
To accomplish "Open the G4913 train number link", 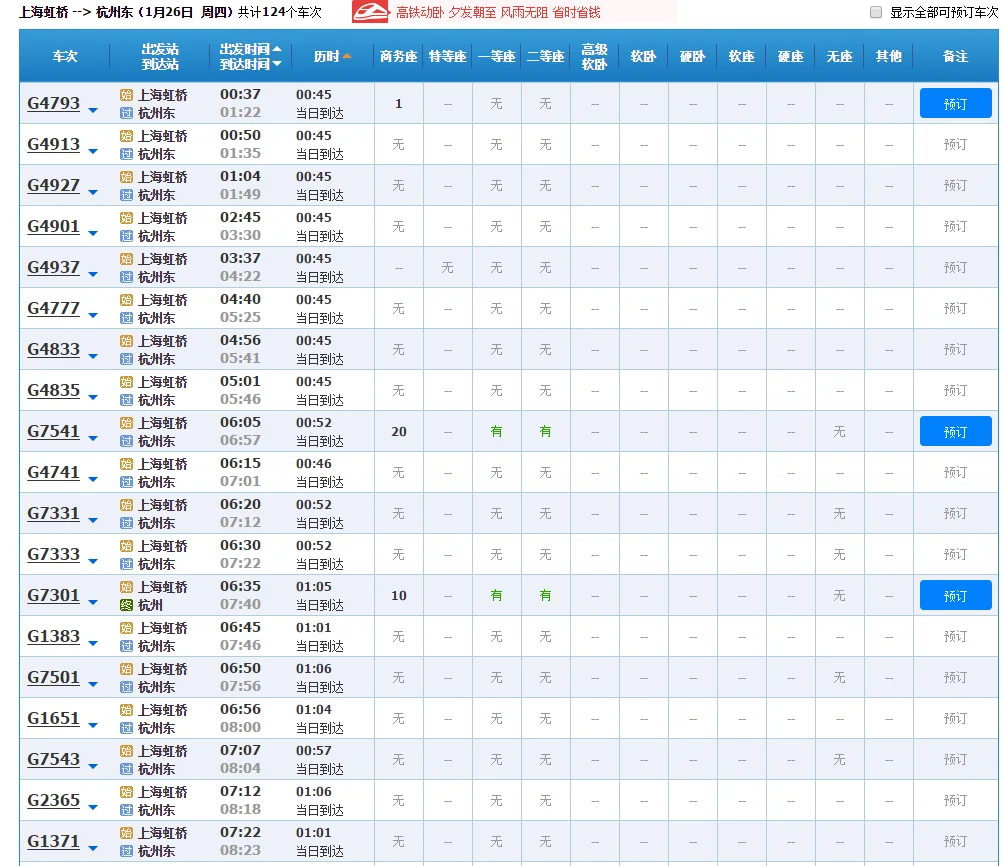I will (x=54, y=144).
